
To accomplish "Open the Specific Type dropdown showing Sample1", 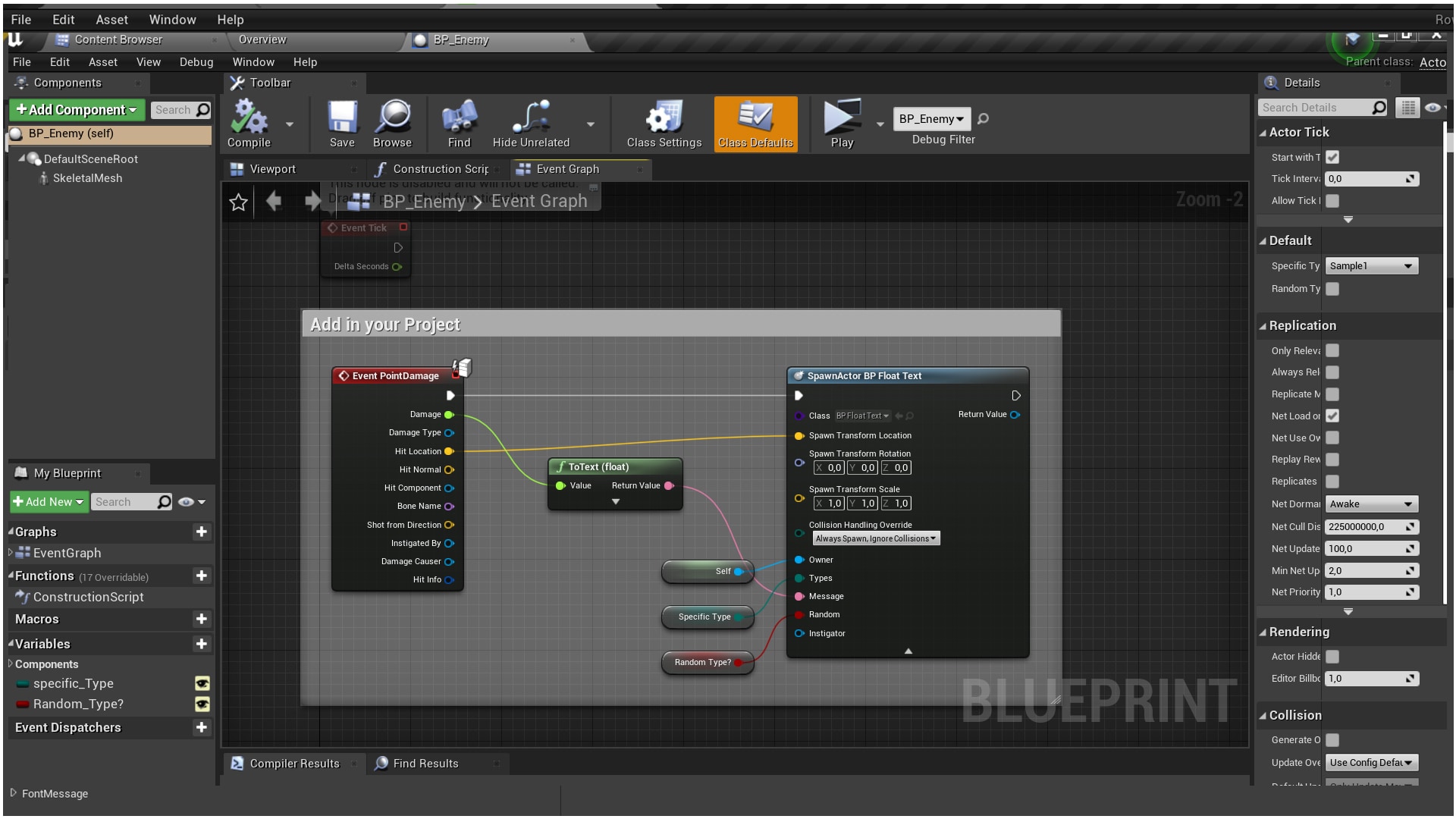I will coord(1371,265).
